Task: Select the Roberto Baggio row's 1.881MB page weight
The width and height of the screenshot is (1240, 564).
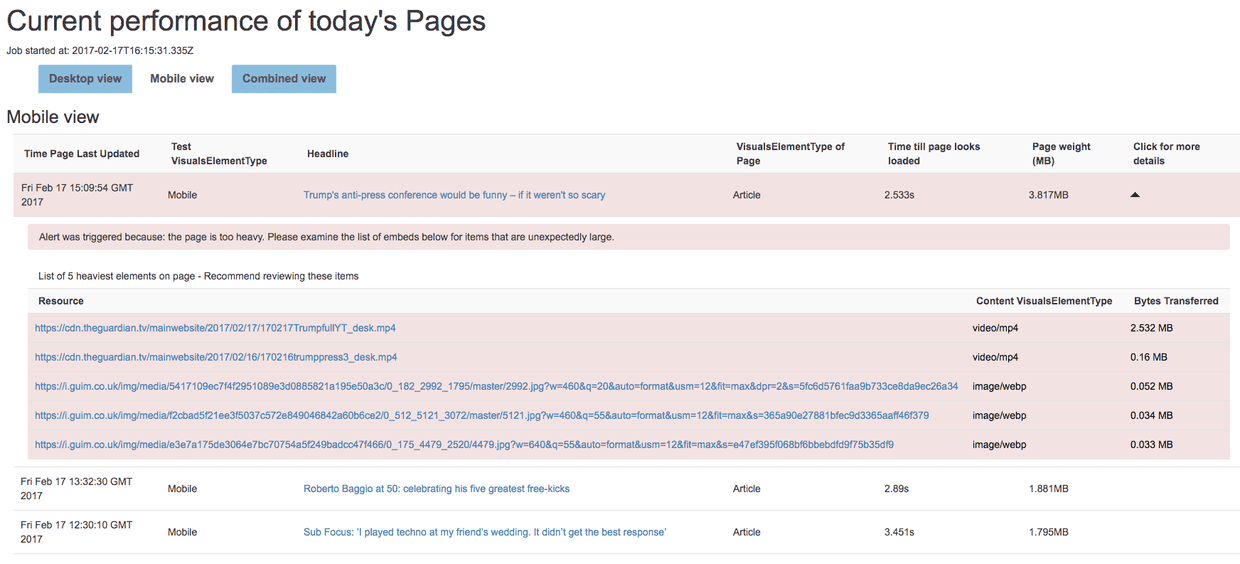Action: tap(1048, 489)
